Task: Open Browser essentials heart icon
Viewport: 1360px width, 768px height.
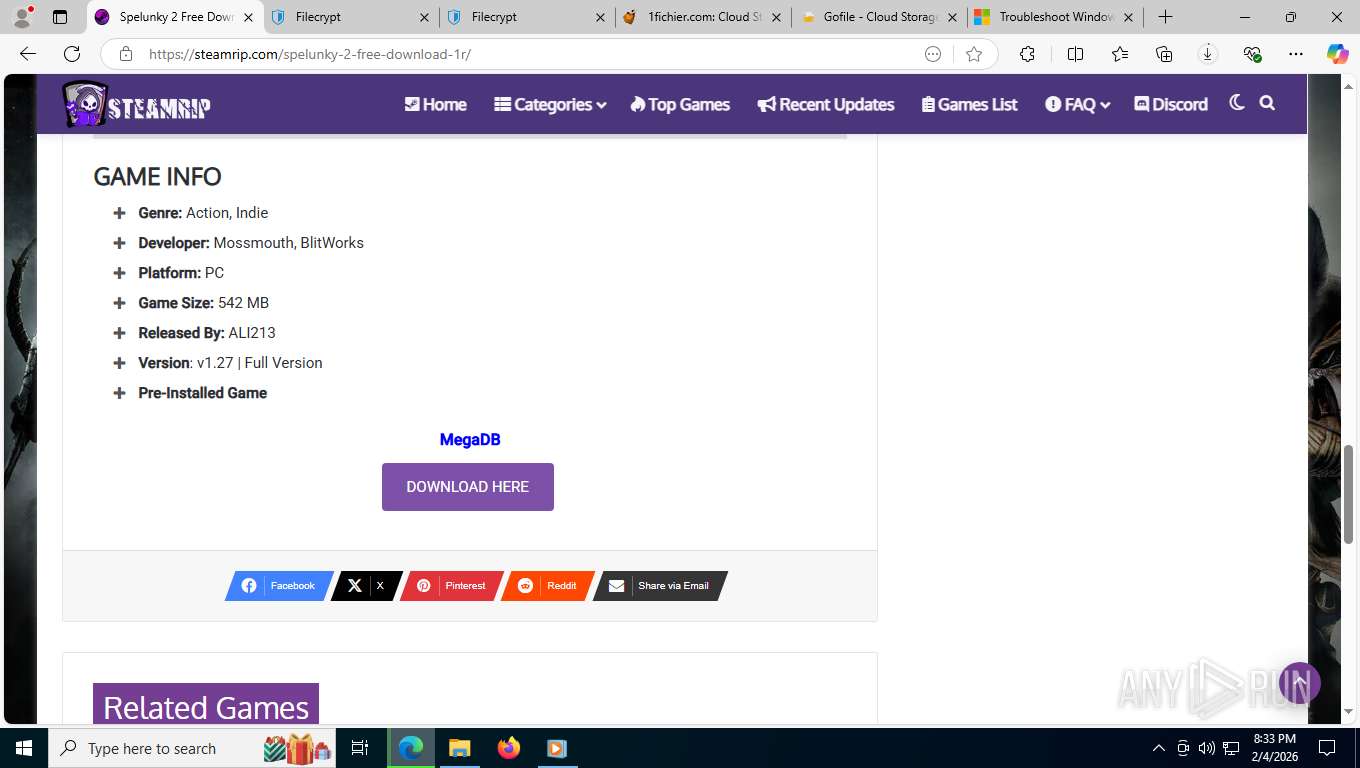Action: 1252,54
